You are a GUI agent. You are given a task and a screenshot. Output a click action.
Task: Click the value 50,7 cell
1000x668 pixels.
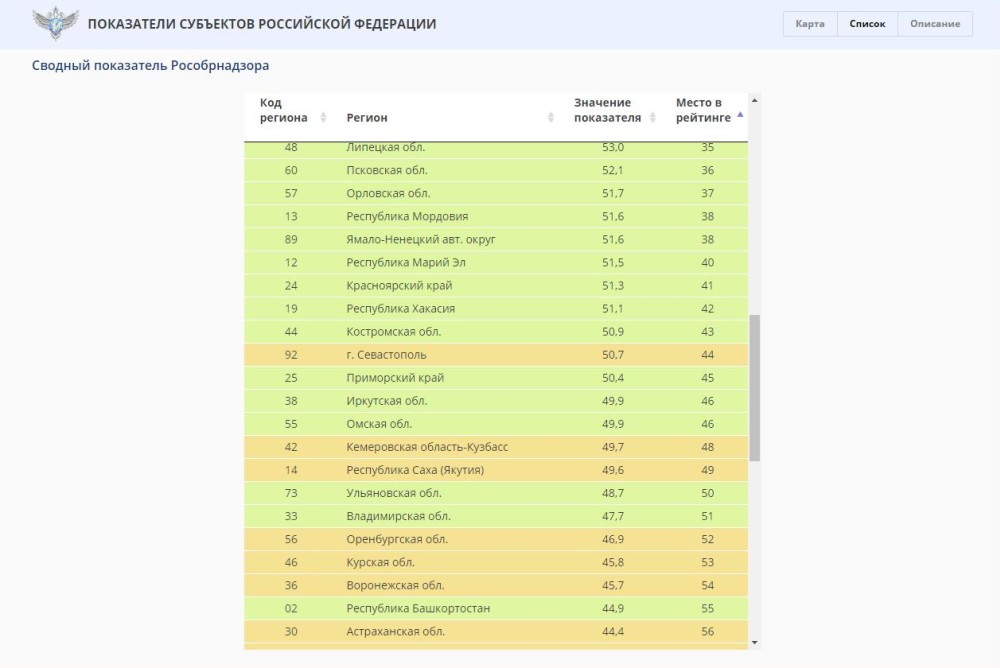pos(613,355)
